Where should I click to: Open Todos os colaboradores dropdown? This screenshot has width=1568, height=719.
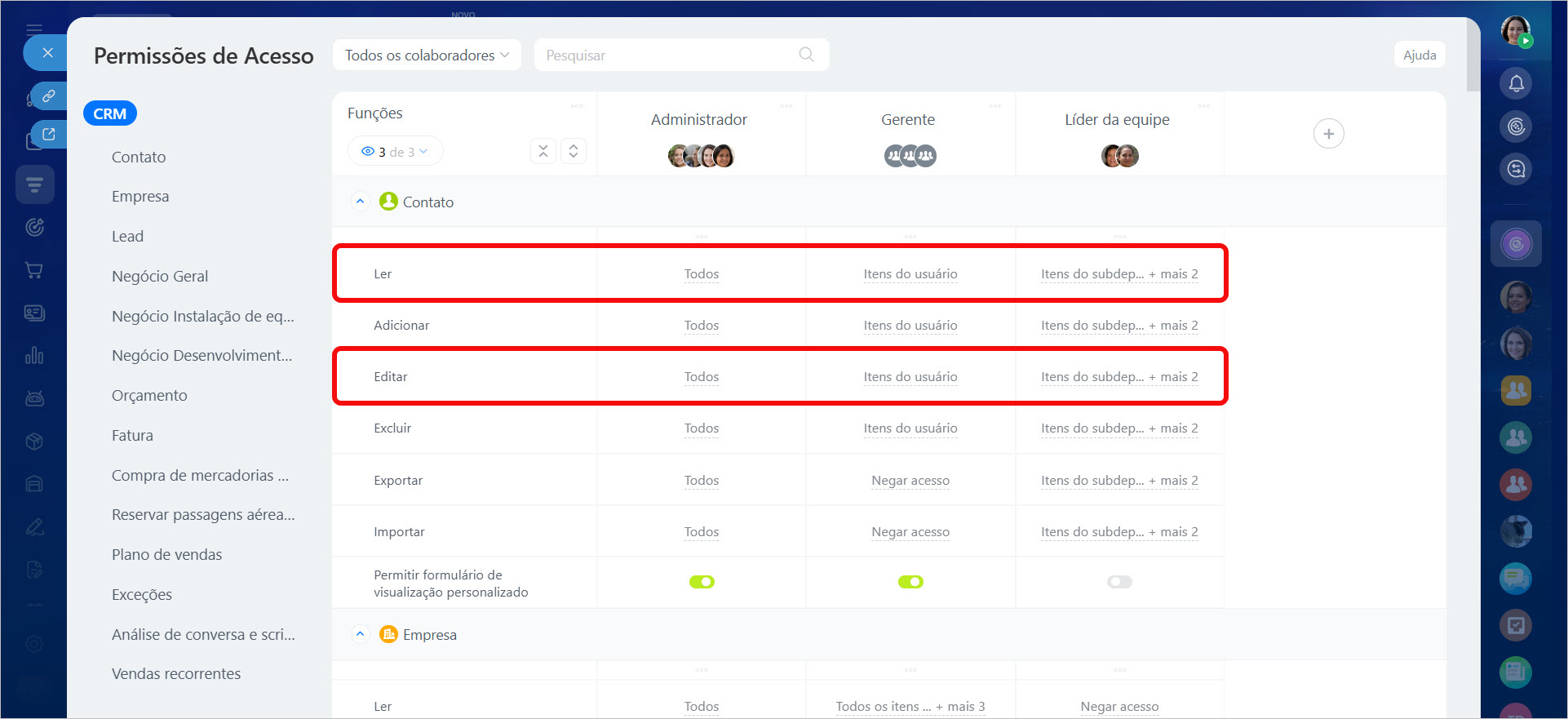pyautogui.click(x=427, y=55)
